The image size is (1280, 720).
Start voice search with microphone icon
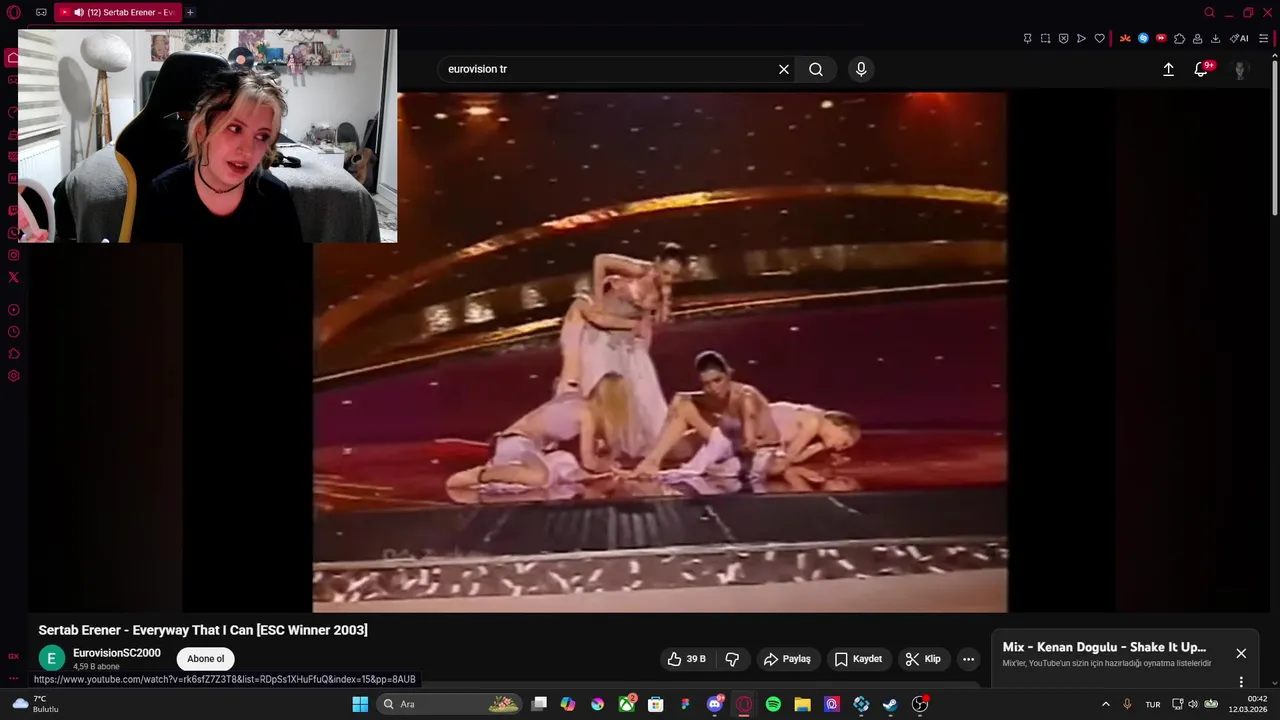point(861,69)
